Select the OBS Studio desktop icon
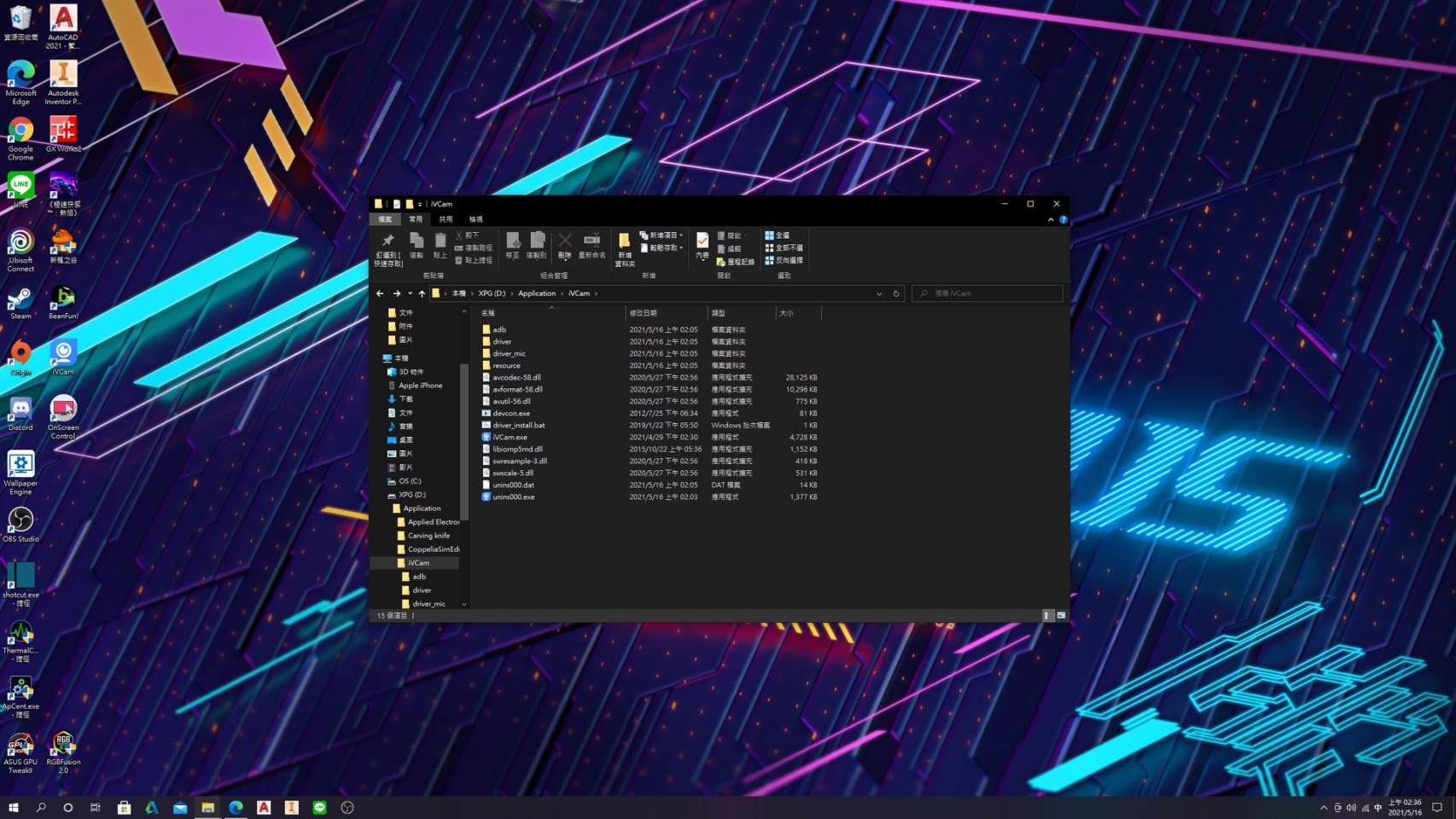 coord(20,525)
